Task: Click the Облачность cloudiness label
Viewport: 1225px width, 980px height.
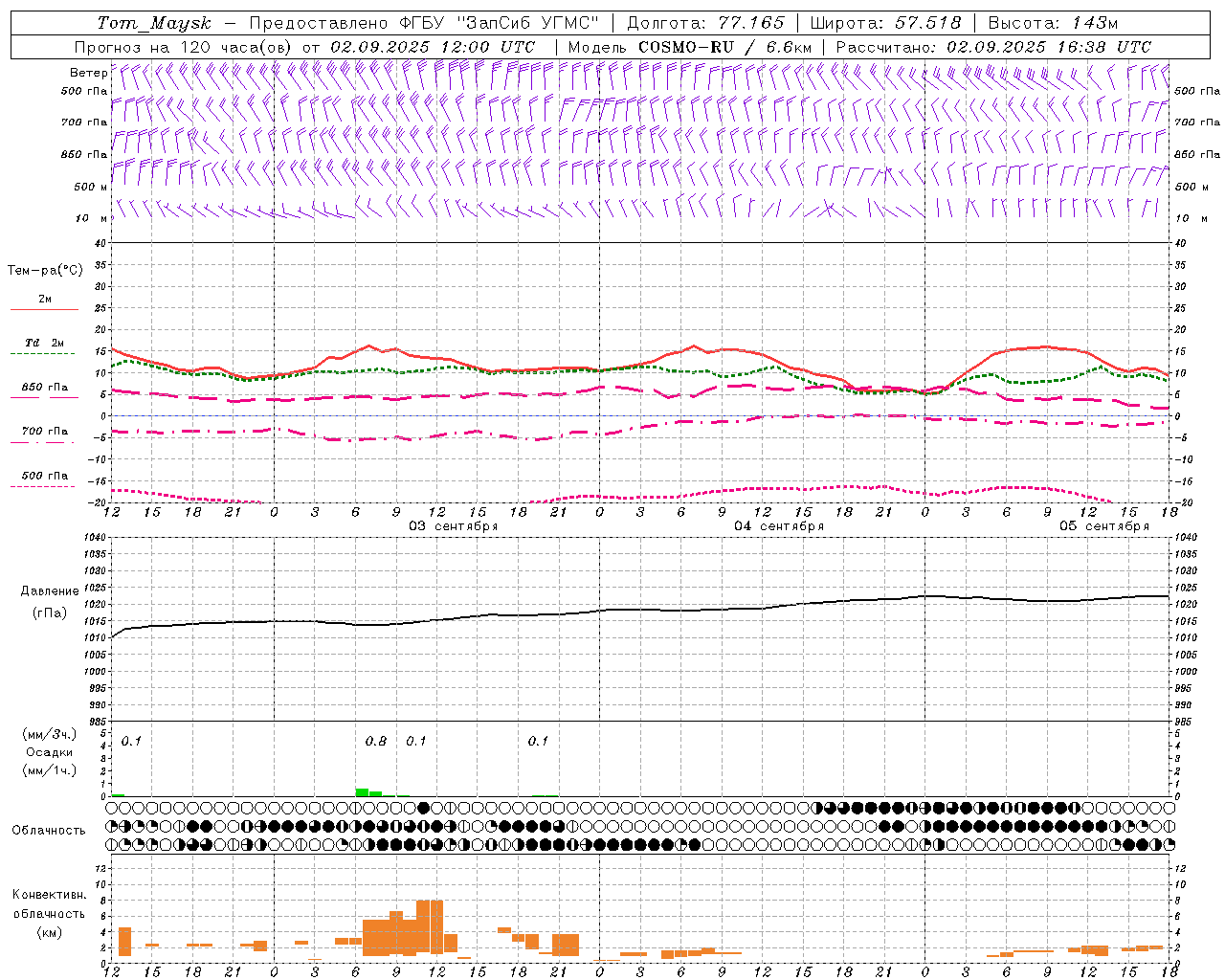Action: pos(49,831)
